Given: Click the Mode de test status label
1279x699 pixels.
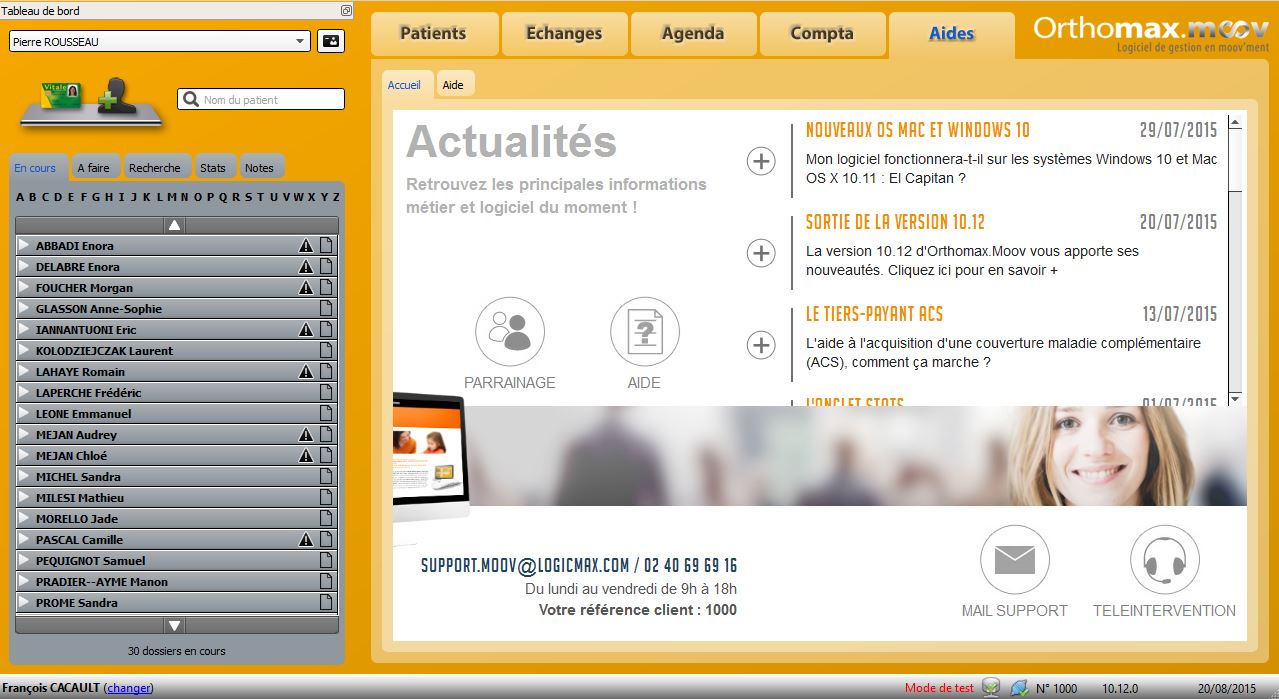Looking at the screenshot, I should (x=939, y=688).
